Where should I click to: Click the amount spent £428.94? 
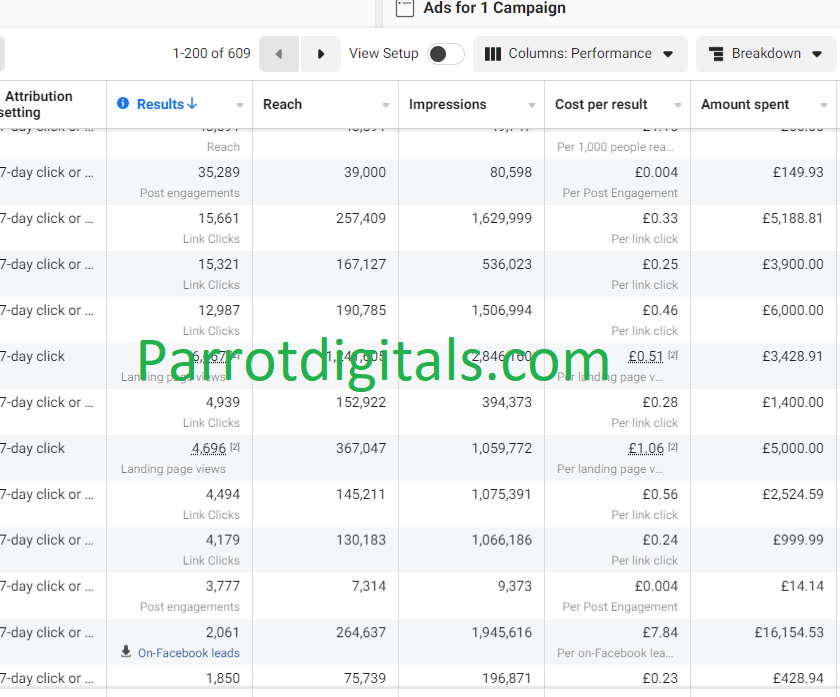(x=798, y=679)
